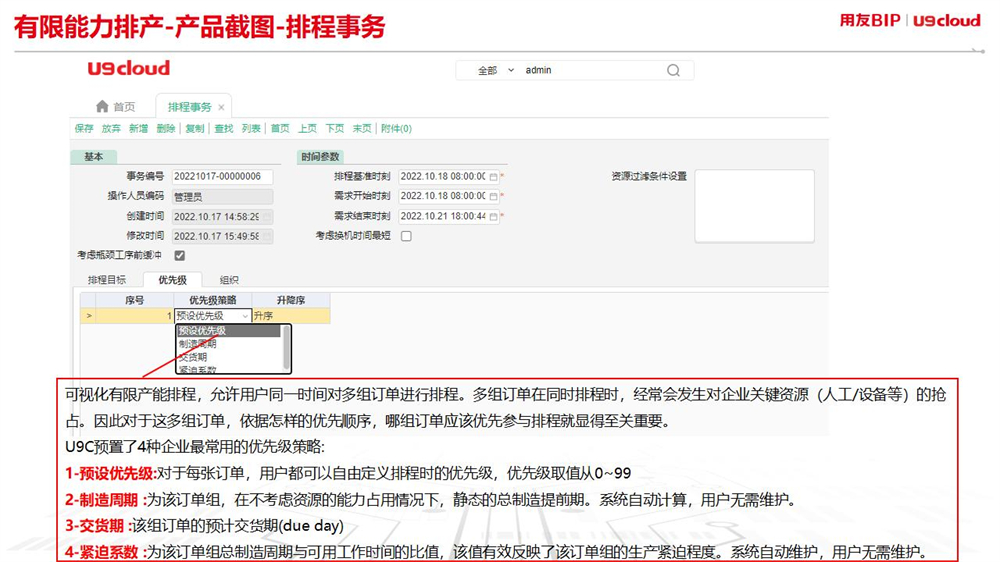Open the home icon tab 首页

(x=115, y=107)
